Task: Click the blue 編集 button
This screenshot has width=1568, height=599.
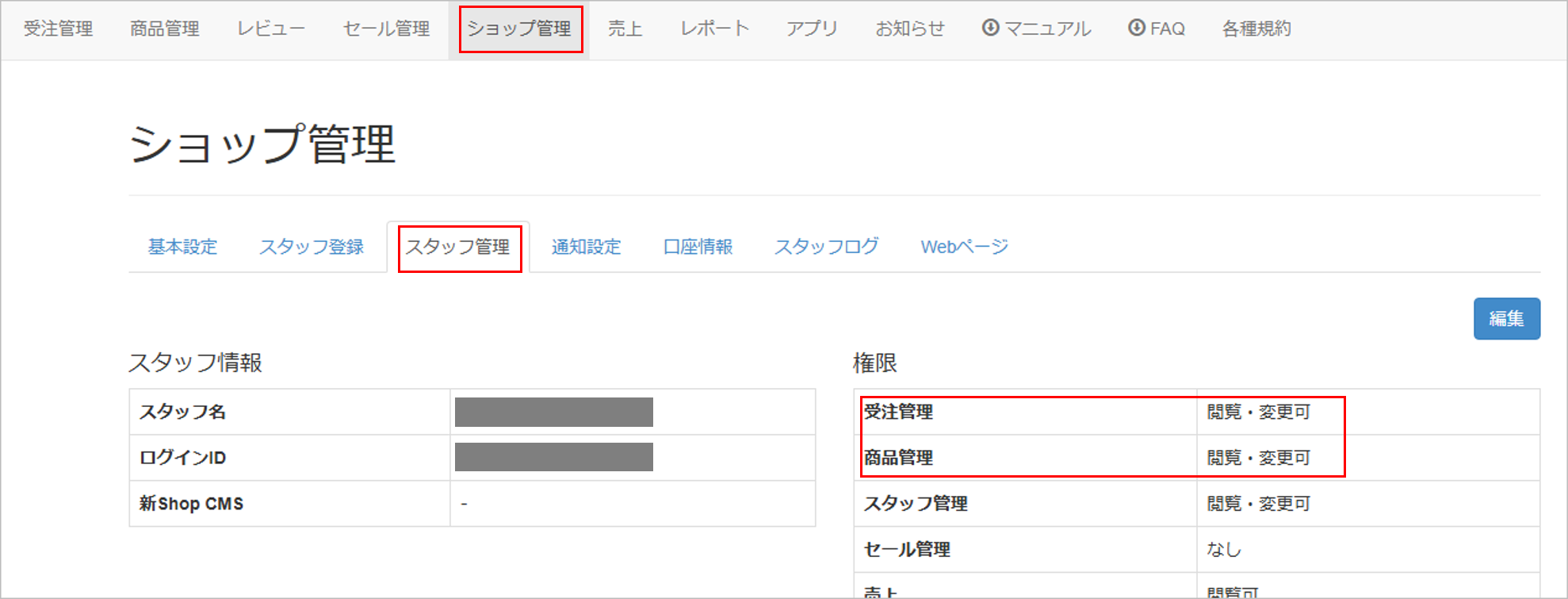Action: (1506, 319)
